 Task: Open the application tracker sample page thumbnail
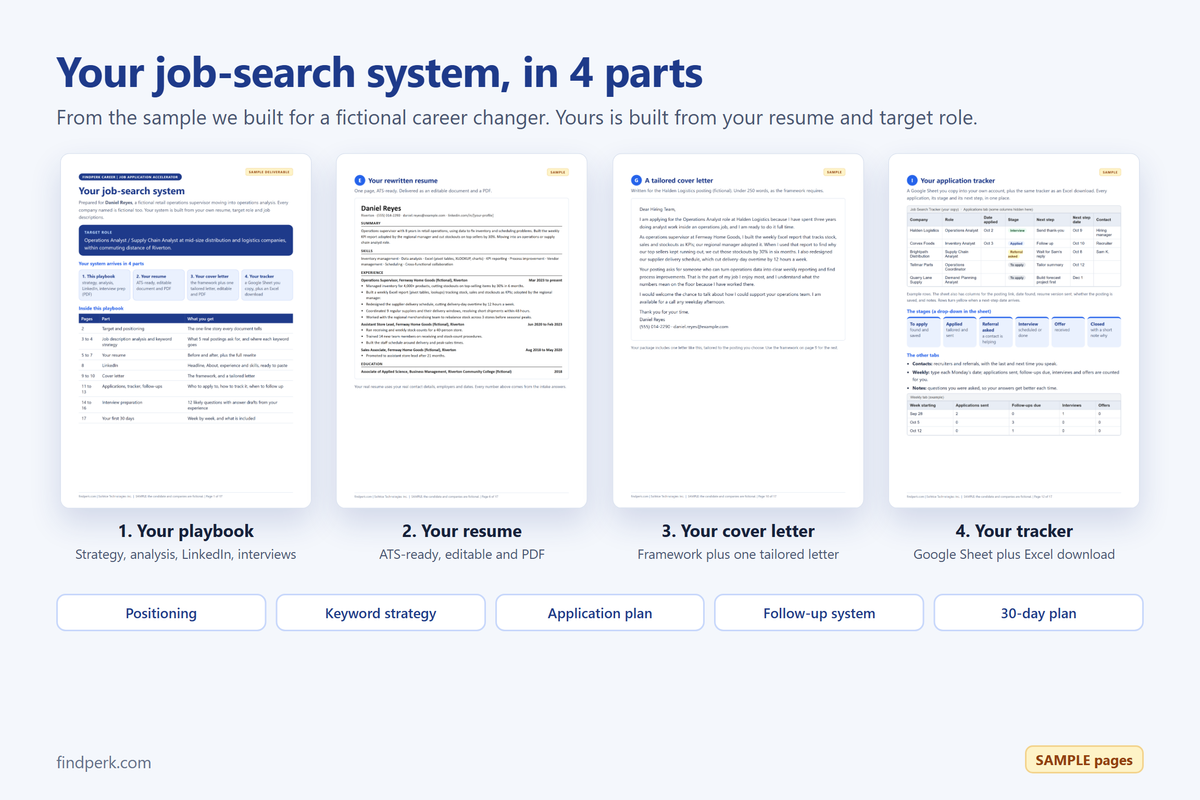pyautogui.click(x=1014, y=331)
